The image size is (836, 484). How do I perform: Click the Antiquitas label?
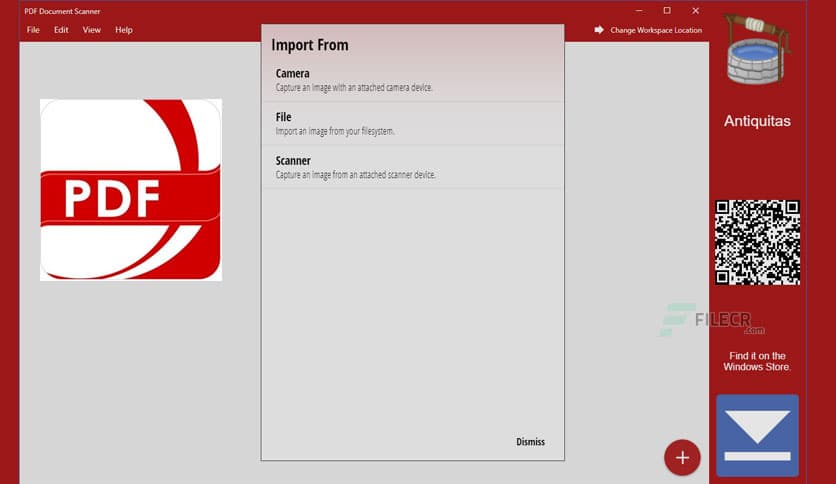pos(757,121)
